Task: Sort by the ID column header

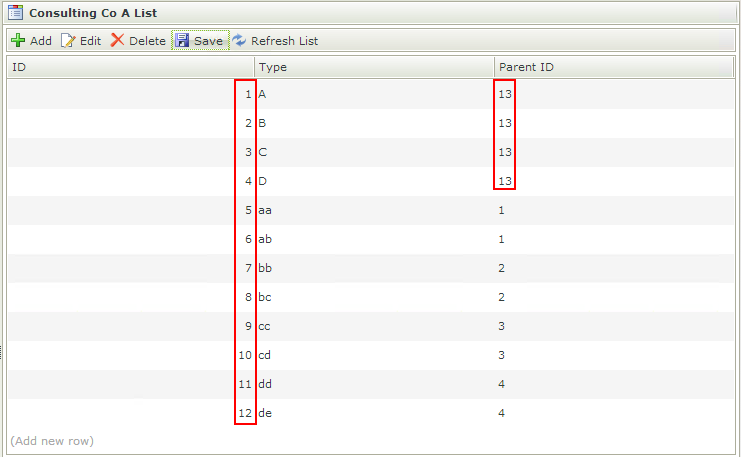Action: tap(131, 67)
